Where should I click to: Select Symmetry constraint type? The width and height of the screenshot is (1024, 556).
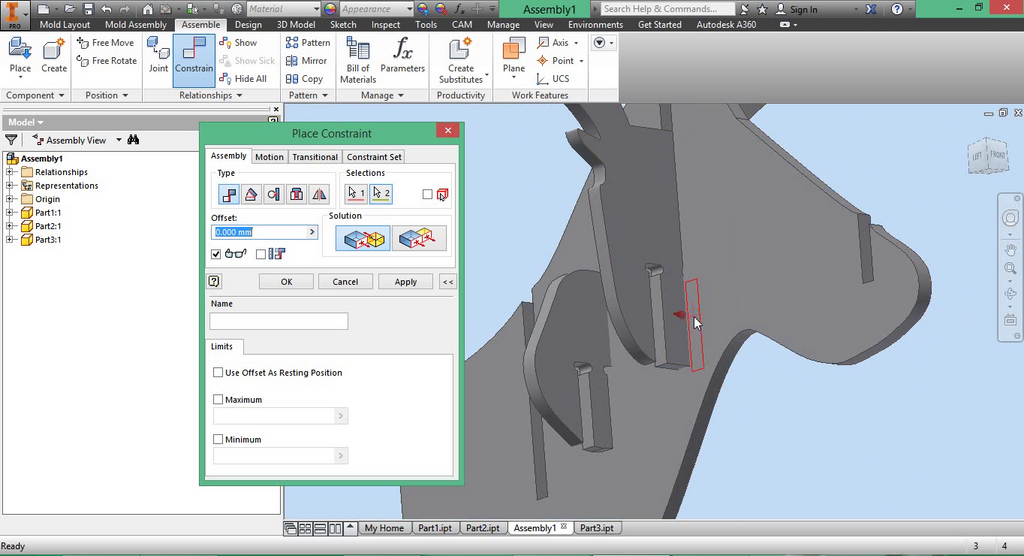tap(319, 194)
